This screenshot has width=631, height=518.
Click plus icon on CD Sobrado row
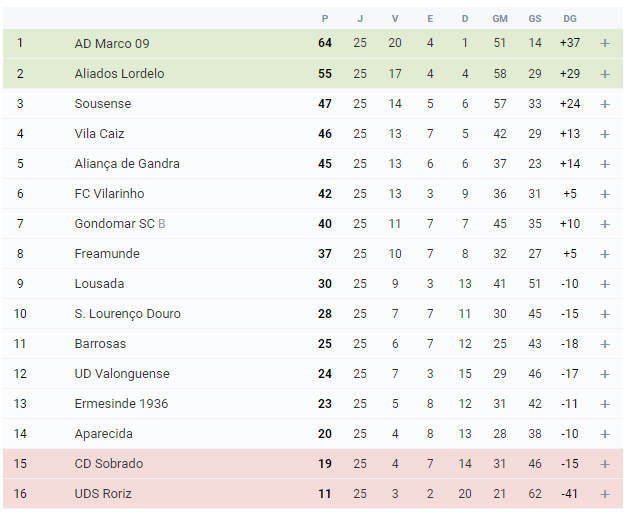(604, 464)
